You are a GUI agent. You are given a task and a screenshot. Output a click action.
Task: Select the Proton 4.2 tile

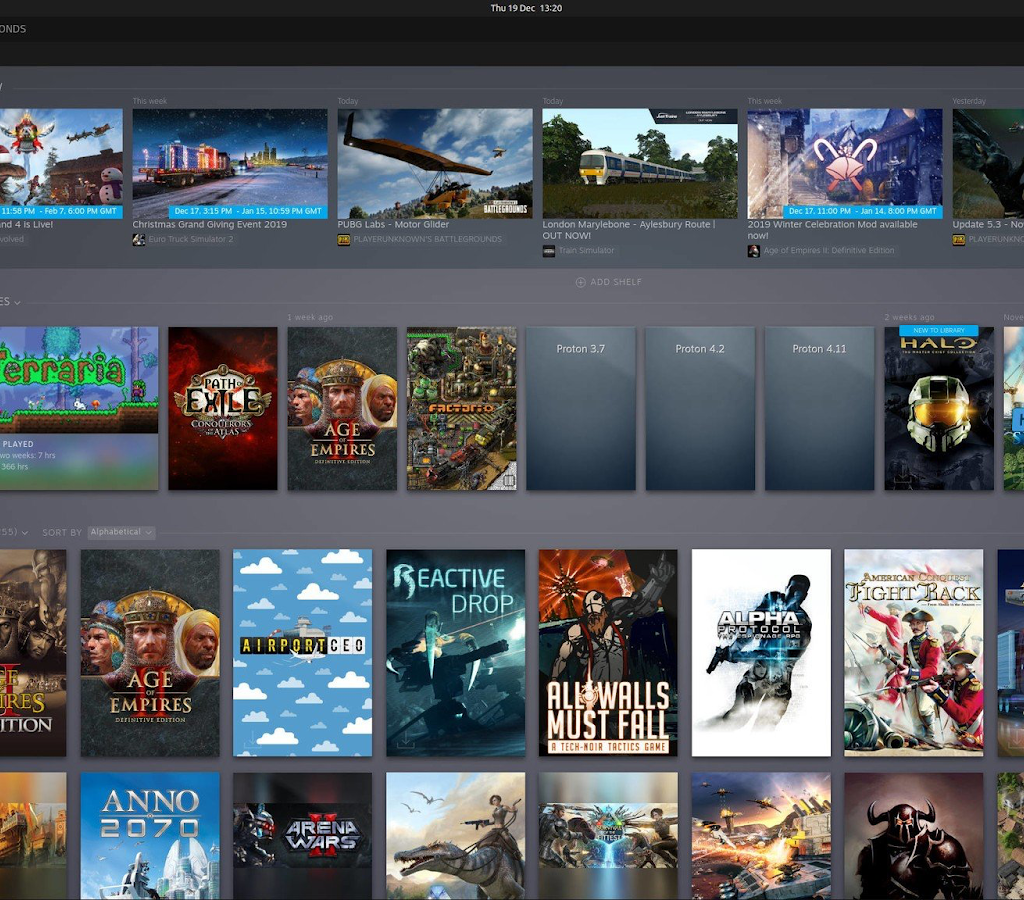point(700,409)
